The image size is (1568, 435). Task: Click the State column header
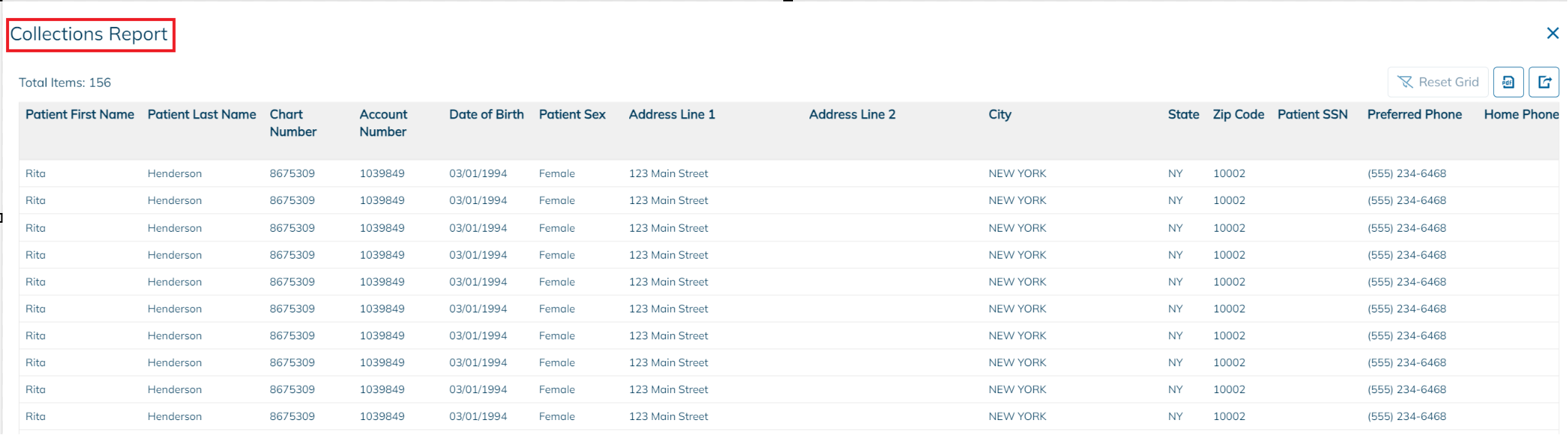pyautogui.click(x=1183, y=114)
